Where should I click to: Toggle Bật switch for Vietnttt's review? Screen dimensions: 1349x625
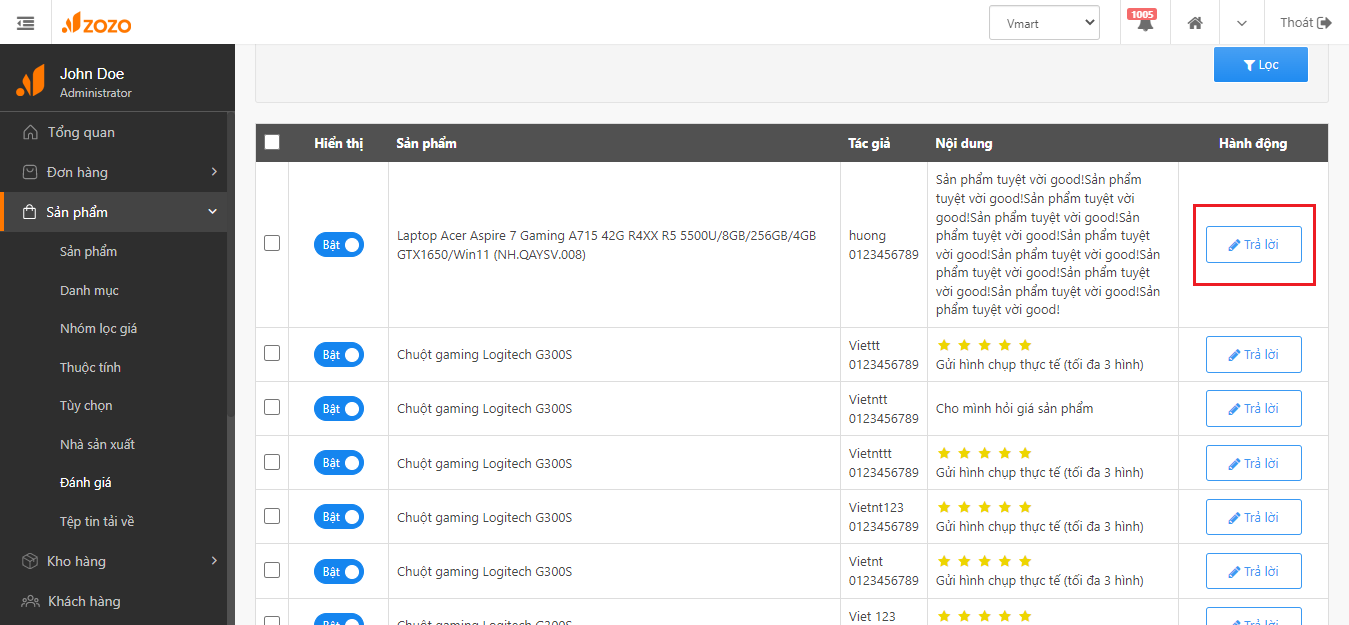pos(339,463)
